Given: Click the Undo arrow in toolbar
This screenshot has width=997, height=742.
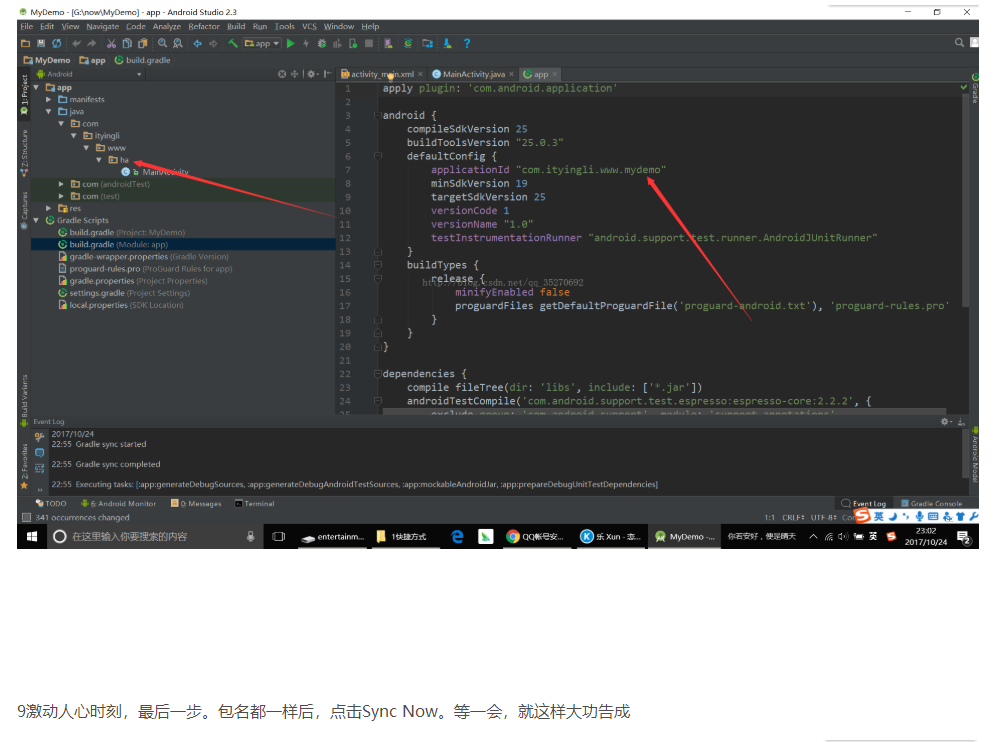Looking at the screenshot, I should point(76,44).
